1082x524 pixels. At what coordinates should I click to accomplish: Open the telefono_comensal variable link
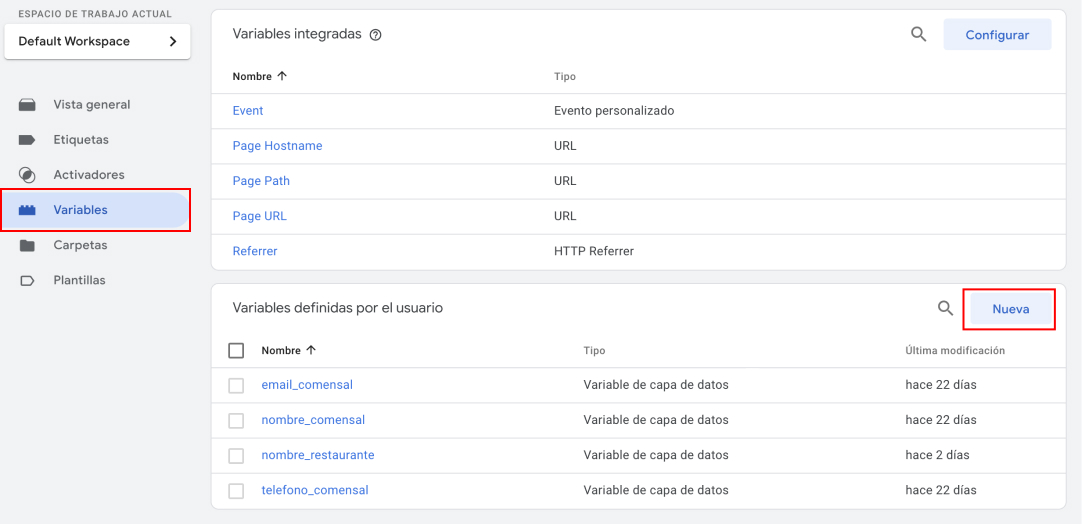pos(315,490)
